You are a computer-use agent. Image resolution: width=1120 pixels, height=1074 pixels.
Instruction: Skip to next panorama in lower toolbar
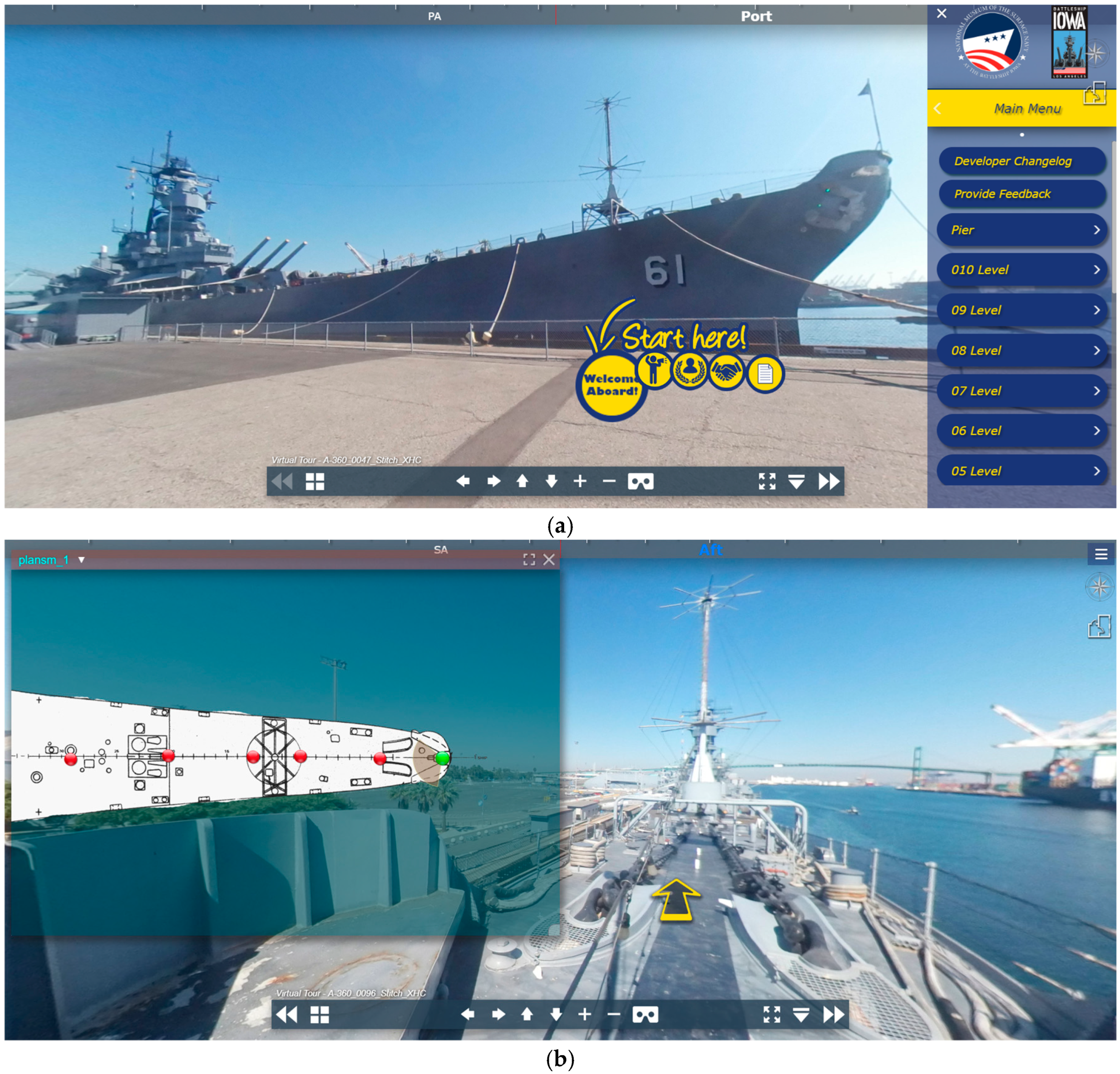pyautogui.click(x=833, y=1014)
